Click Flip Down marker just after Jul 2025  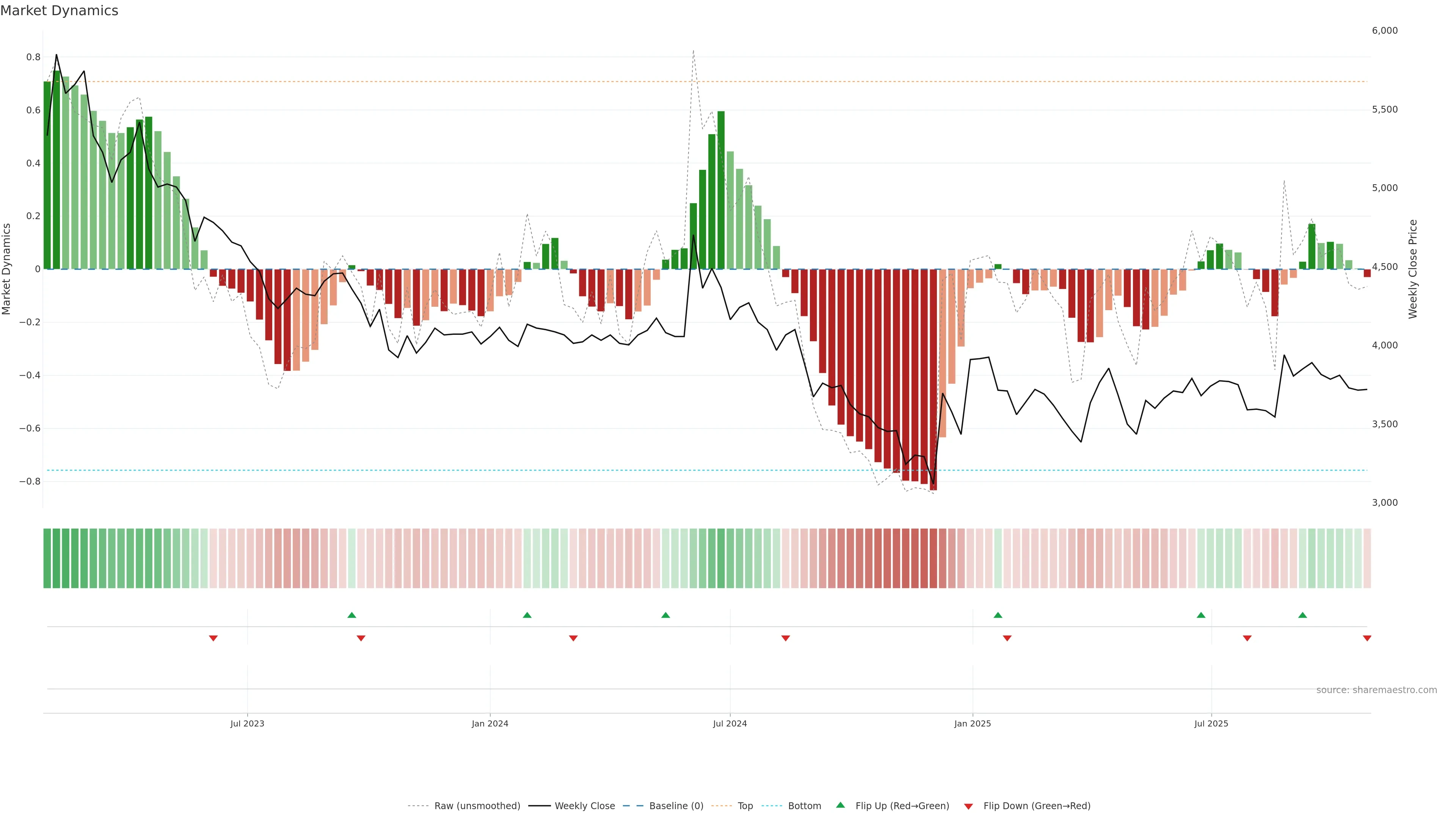coord(1247,638)
